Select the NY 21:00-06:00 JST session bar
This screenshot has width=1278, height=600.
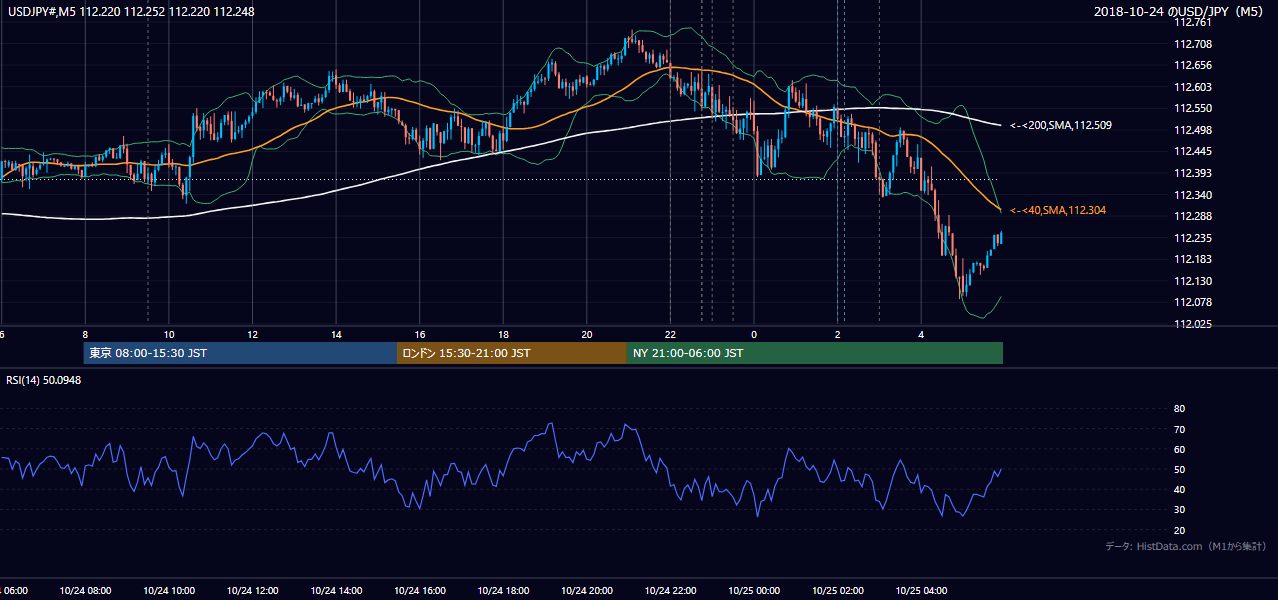click(x=815, y=353)
